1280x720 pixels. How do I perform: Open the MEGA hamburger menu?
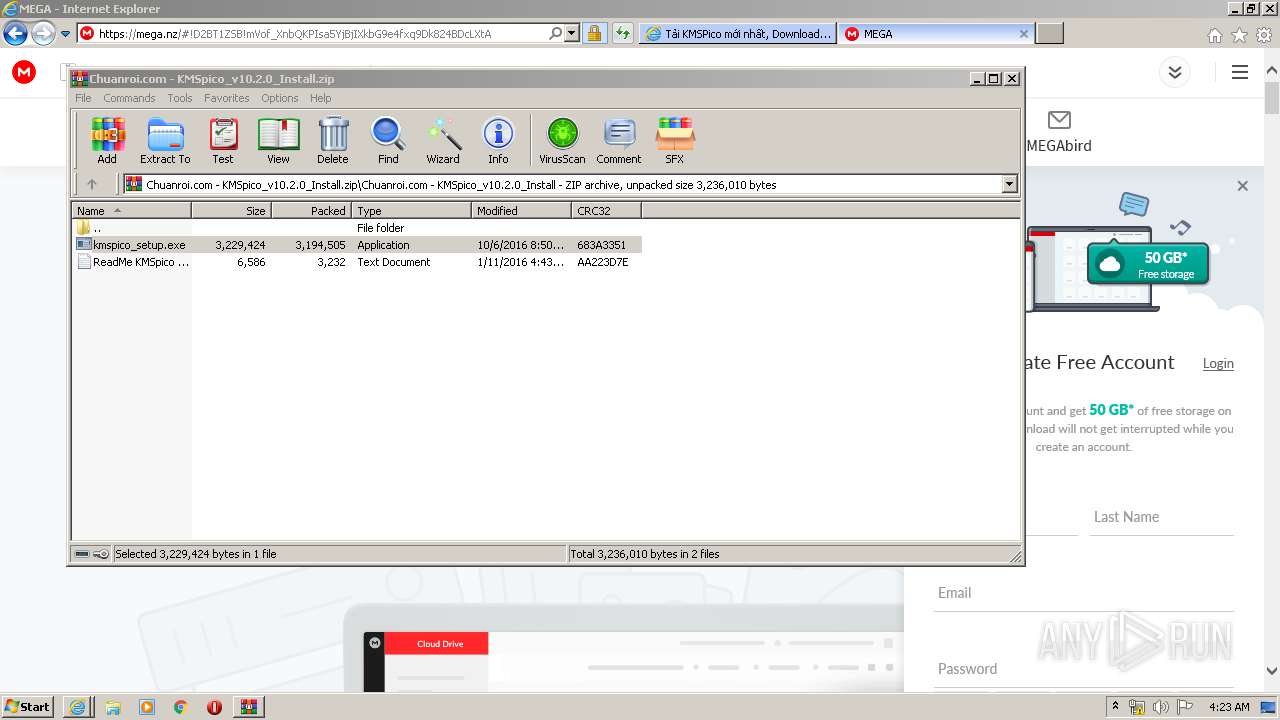pos(1240,72)
